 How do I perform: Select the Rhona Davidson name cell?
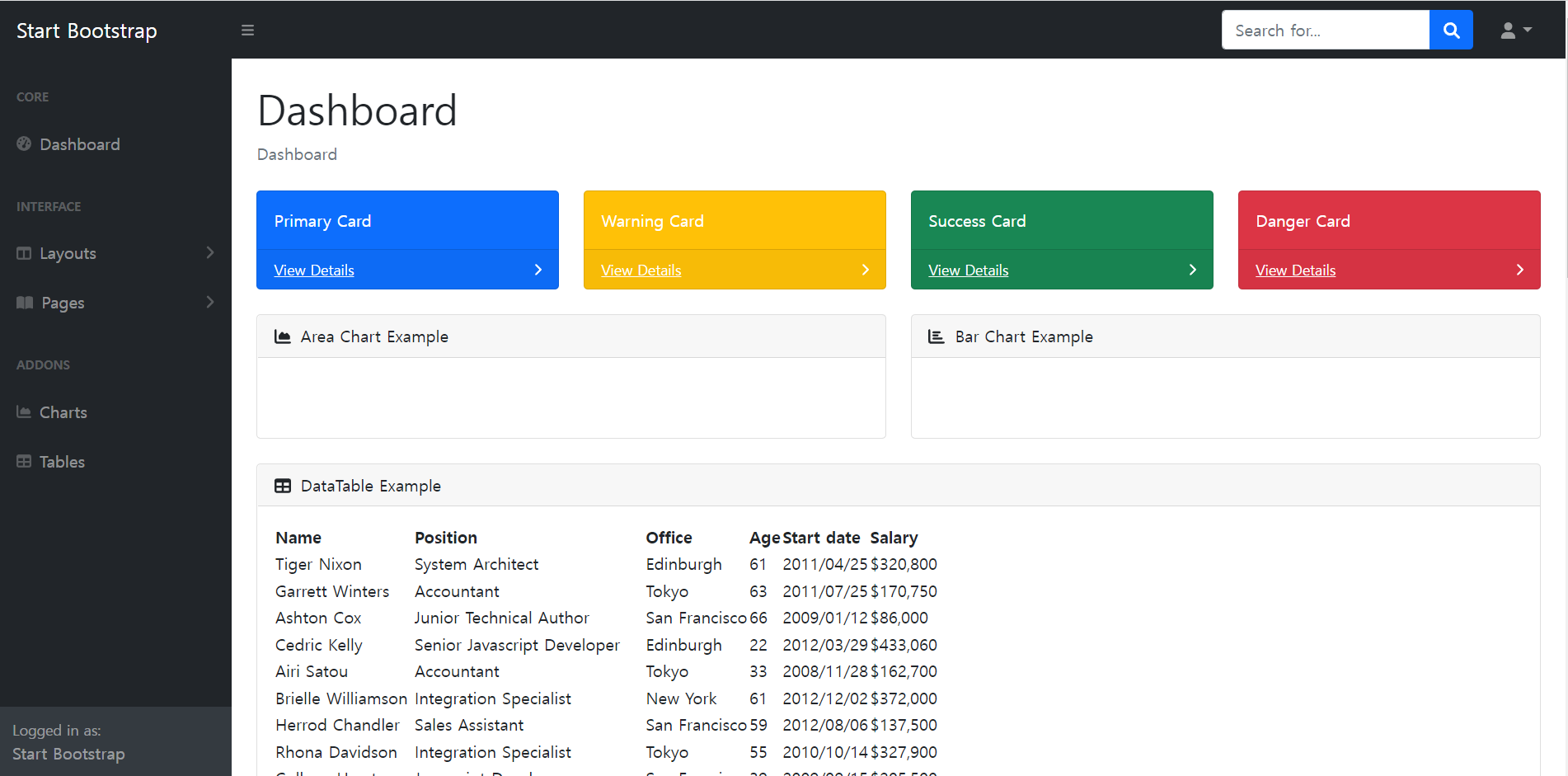[336, 752]
